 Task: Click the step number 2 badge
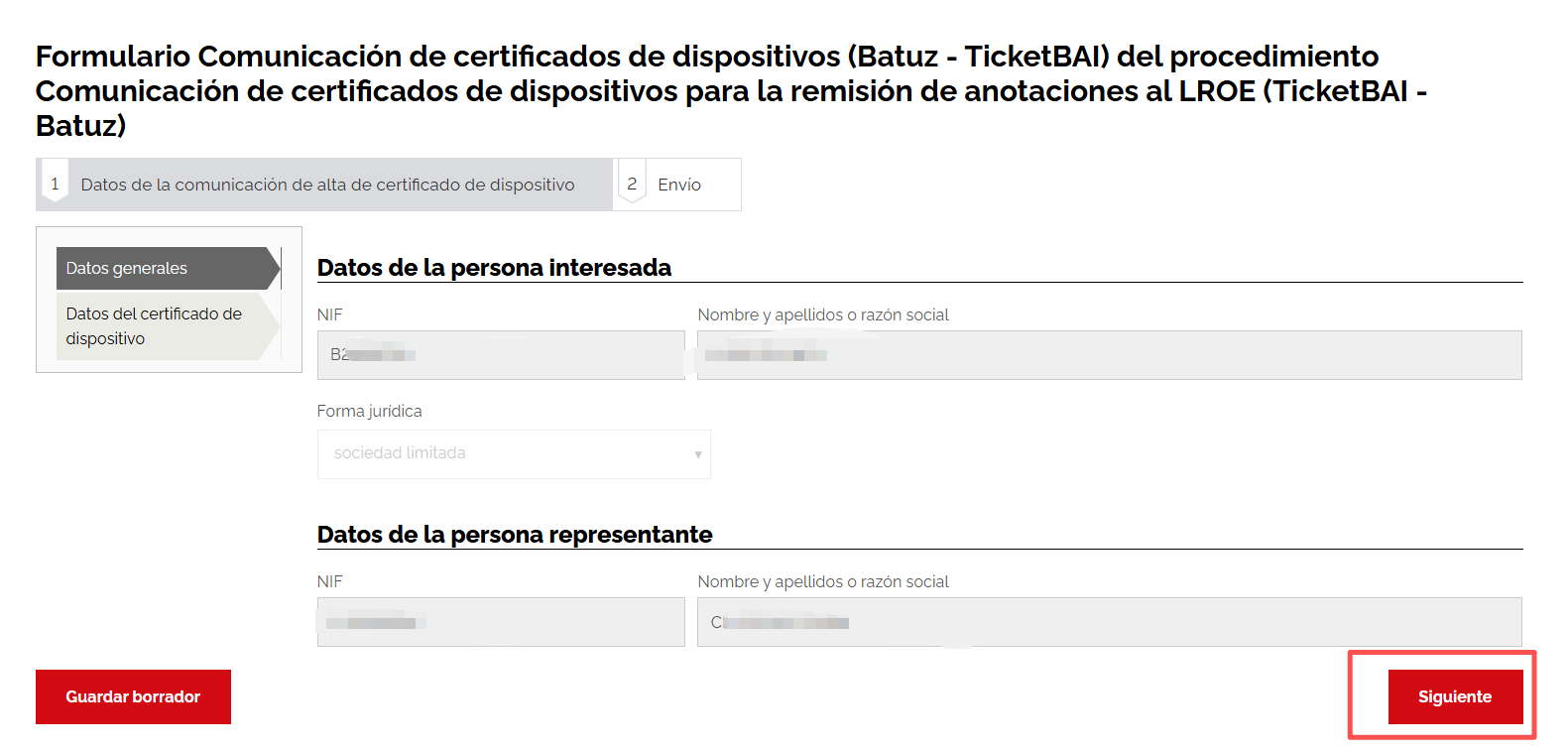632,184
